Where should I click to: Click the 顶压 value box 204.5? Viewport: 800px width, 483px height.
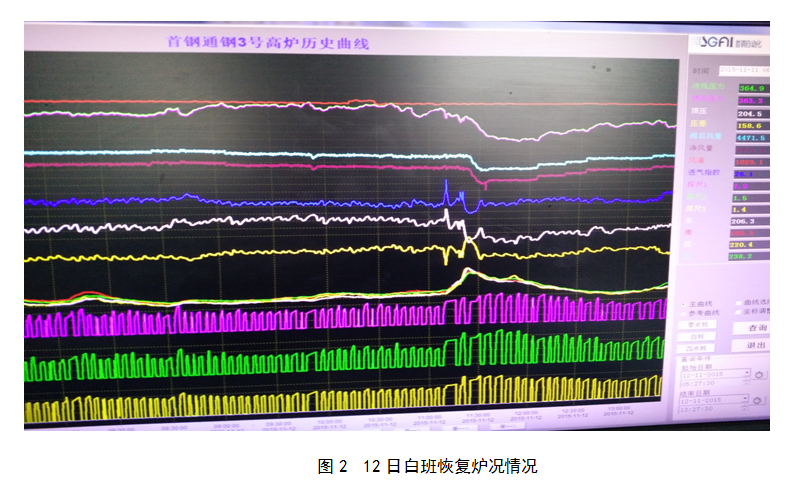(x=752, y=114)
